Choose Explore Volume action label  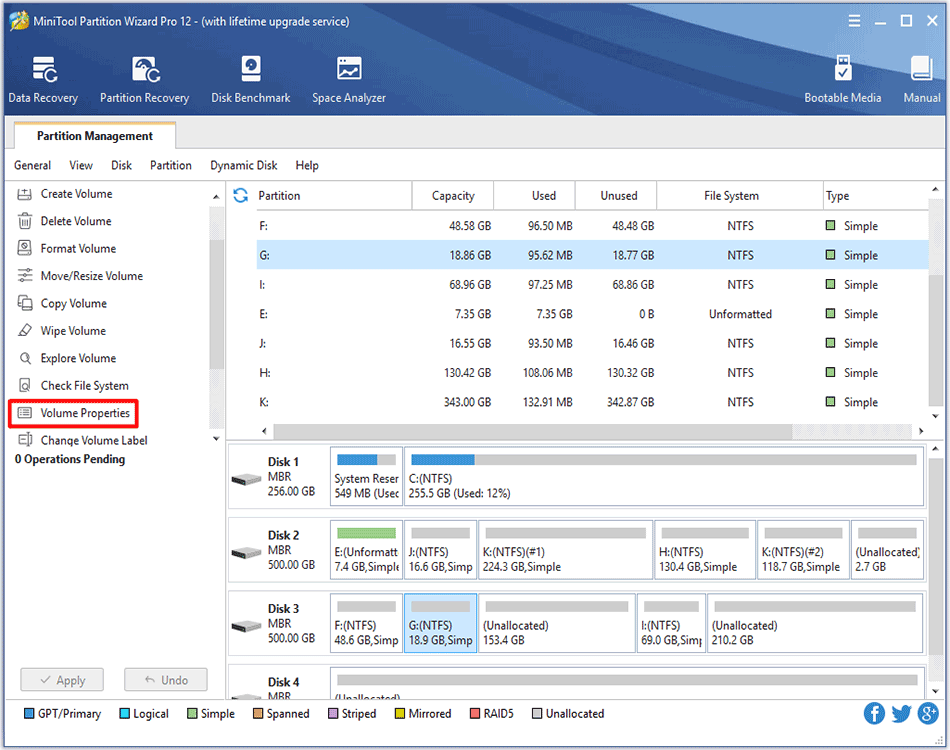coord(78,358)
